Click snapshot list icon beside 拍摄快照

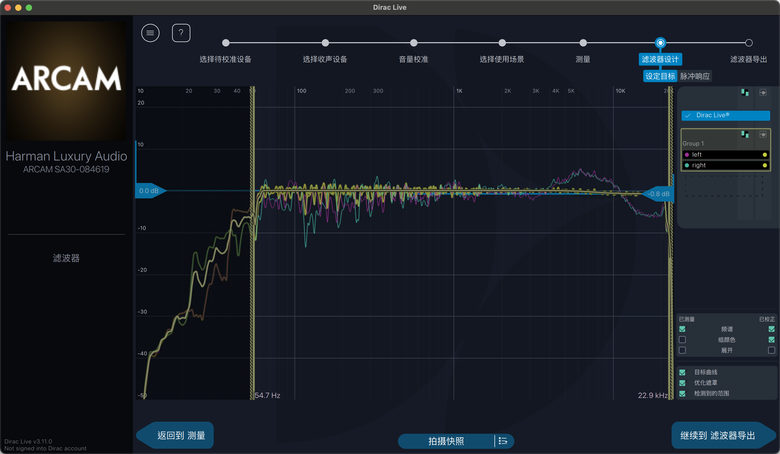(503, 441)
